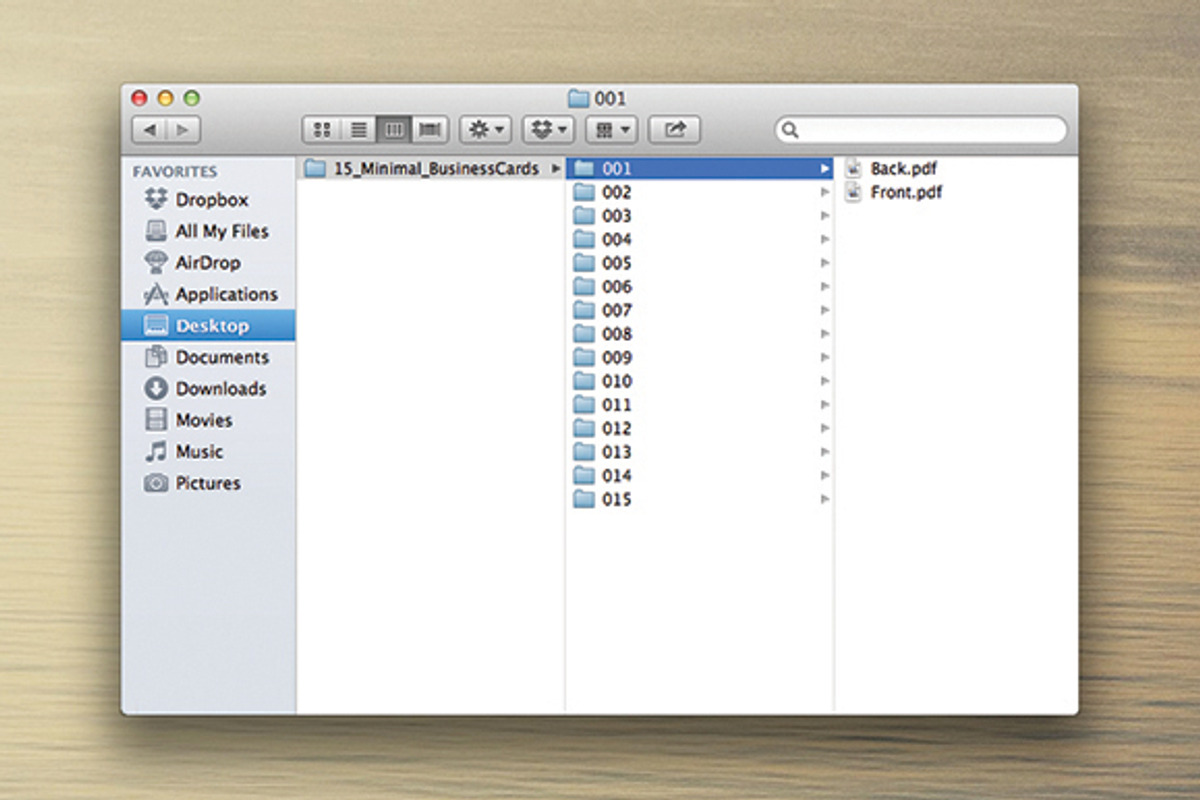Switch to list view
1200x800 pixels.
(x=359, y=130)
